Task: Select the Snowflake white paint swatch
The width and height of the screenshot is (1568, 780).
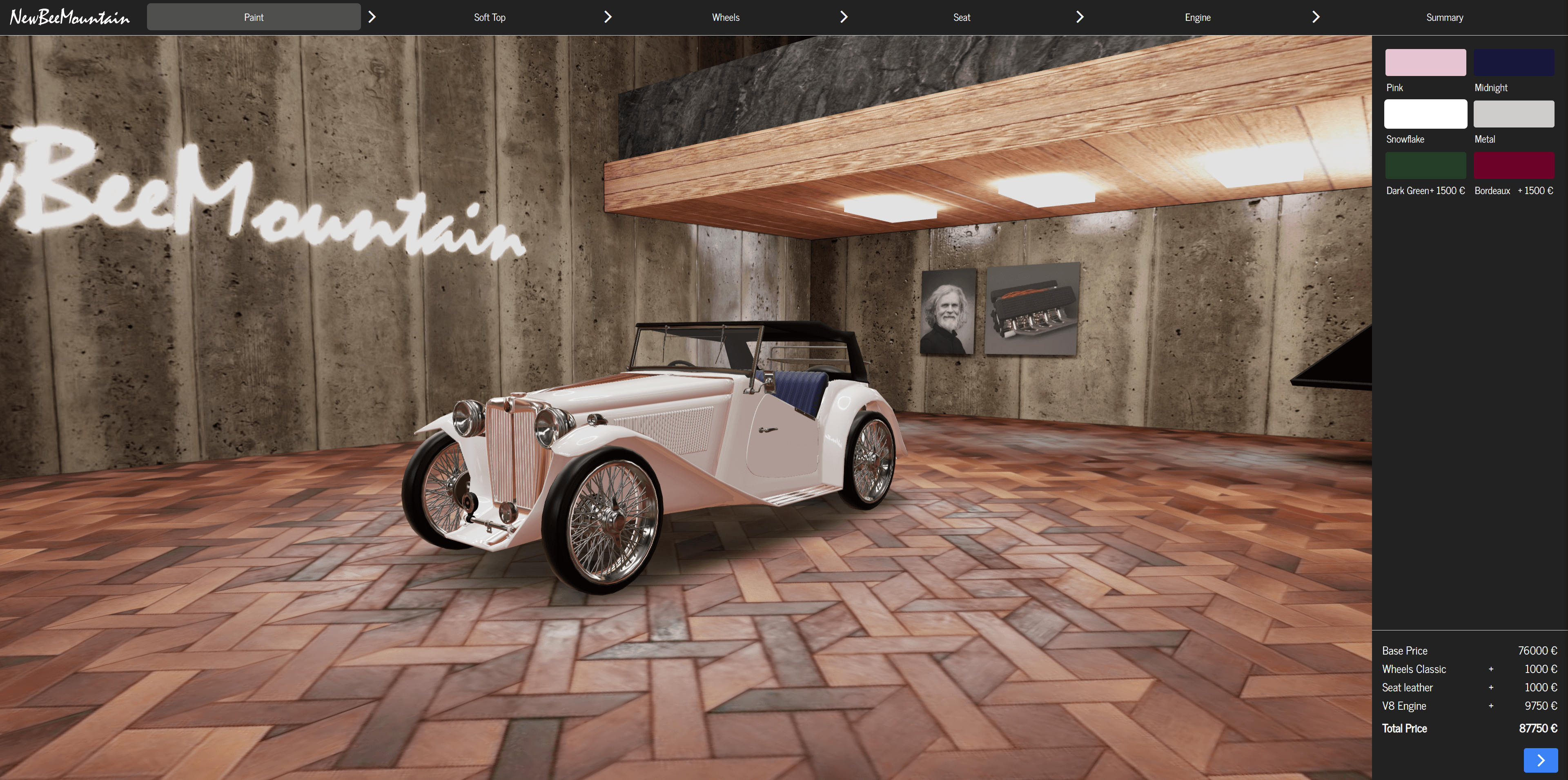Action: (1425, 114)
